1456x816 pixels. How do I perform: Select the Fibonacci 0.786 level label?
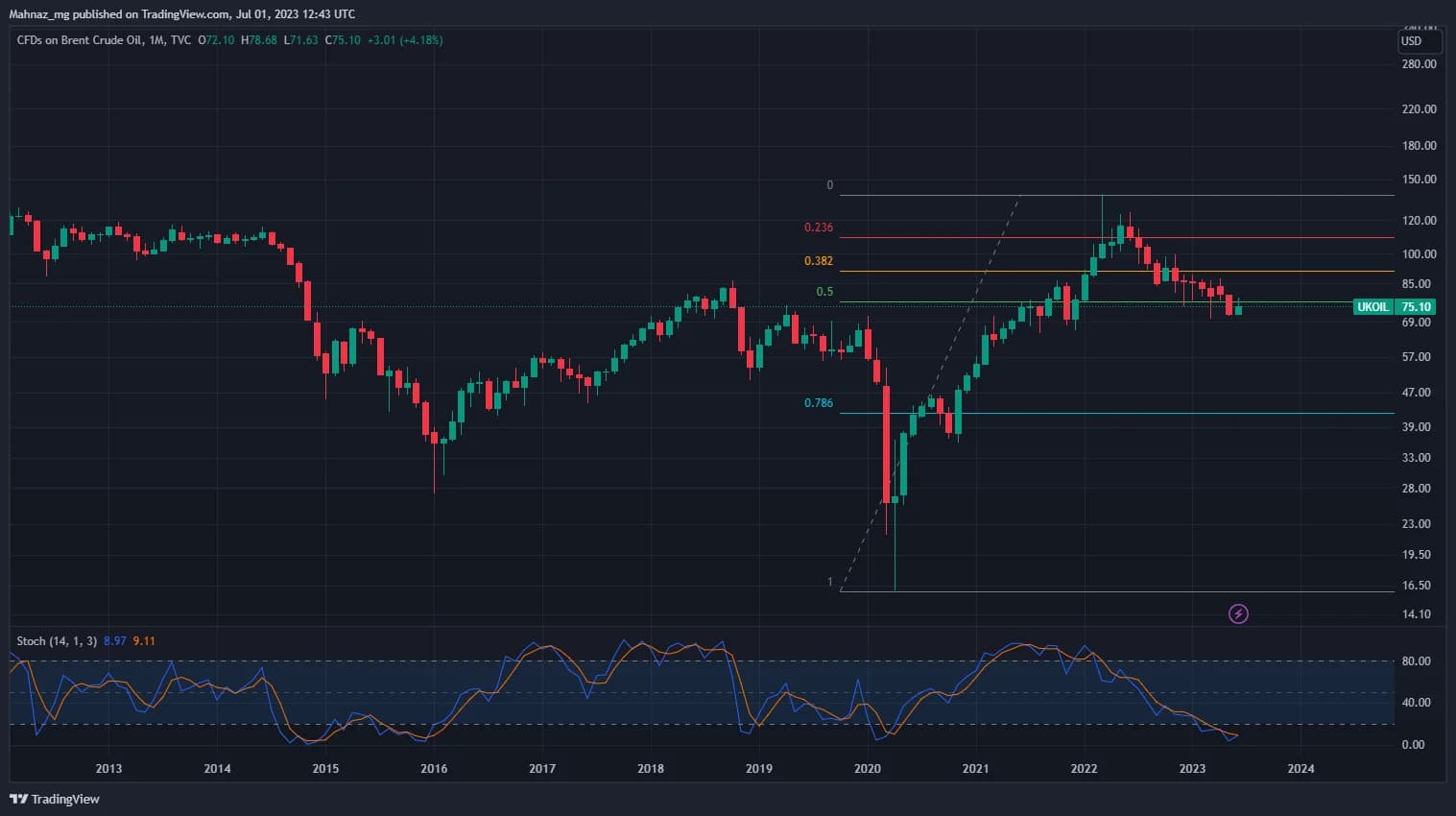pos(819,403)
